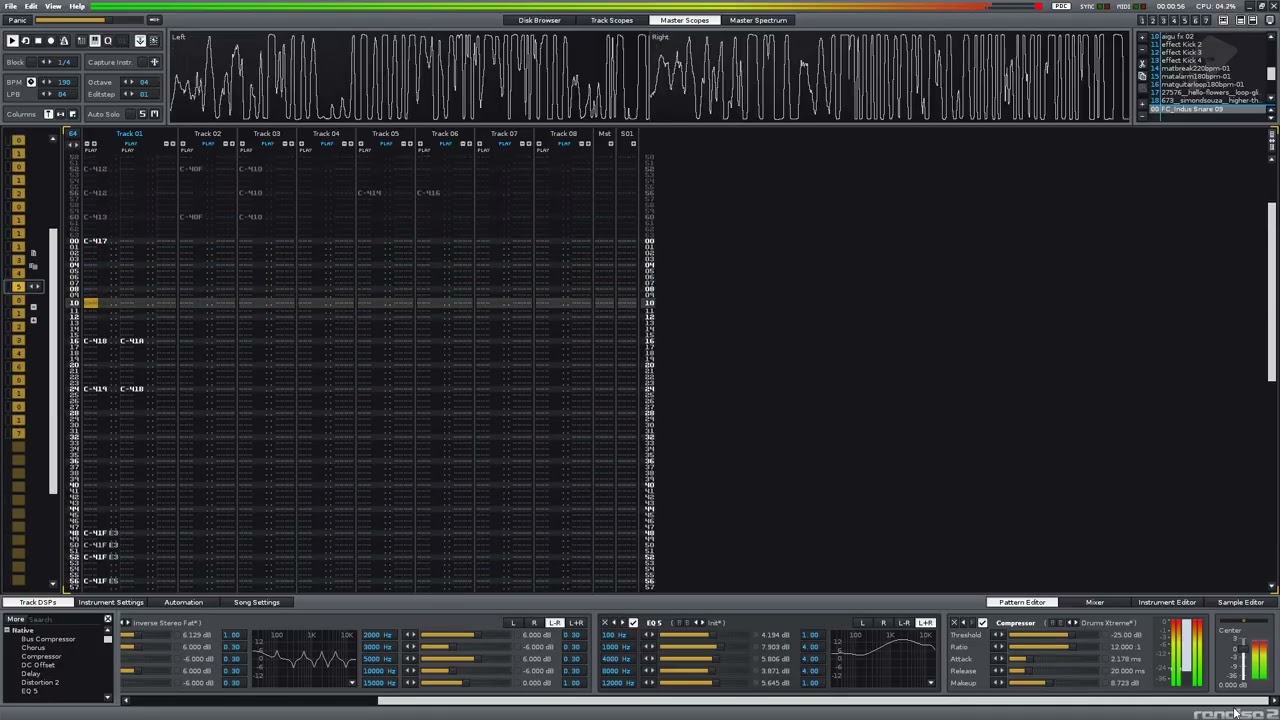This screenshot has height=720, width=1280.
Task: Select the Track 06 header
Action: coord(445,133)
